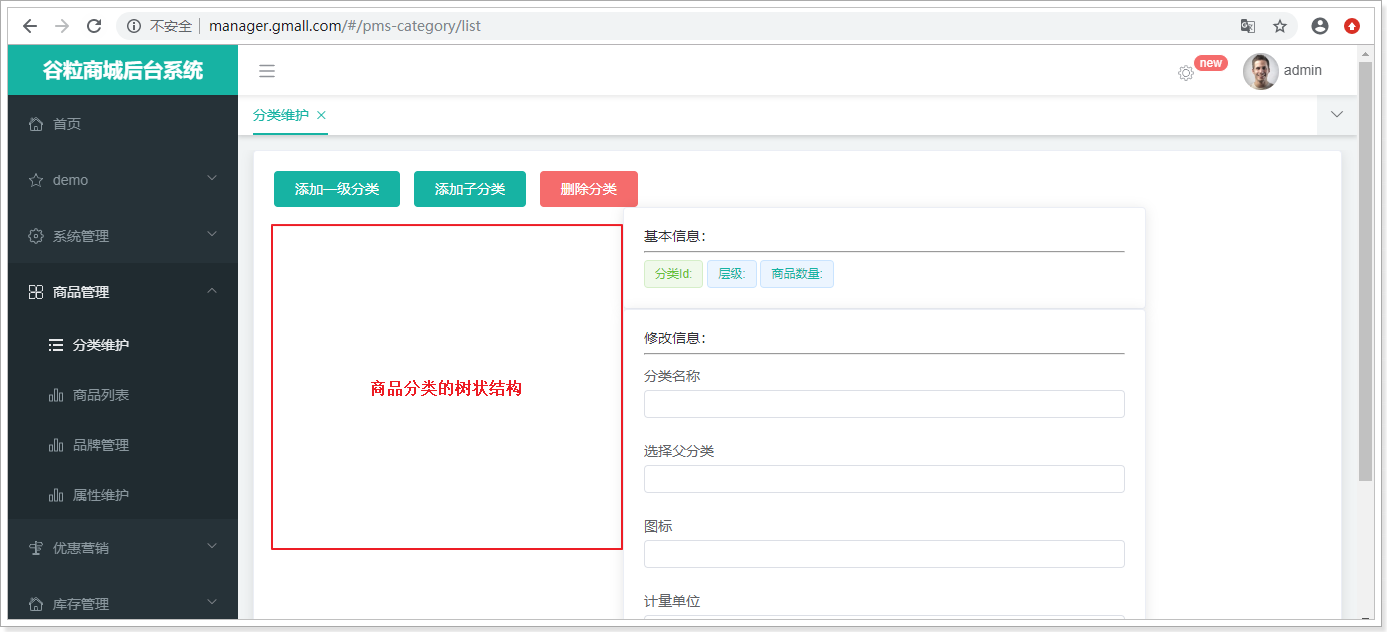This screenshot has height=632, width=1387.
Task: Open the tabs dropdown chevron
Action: click(1337, 115)
